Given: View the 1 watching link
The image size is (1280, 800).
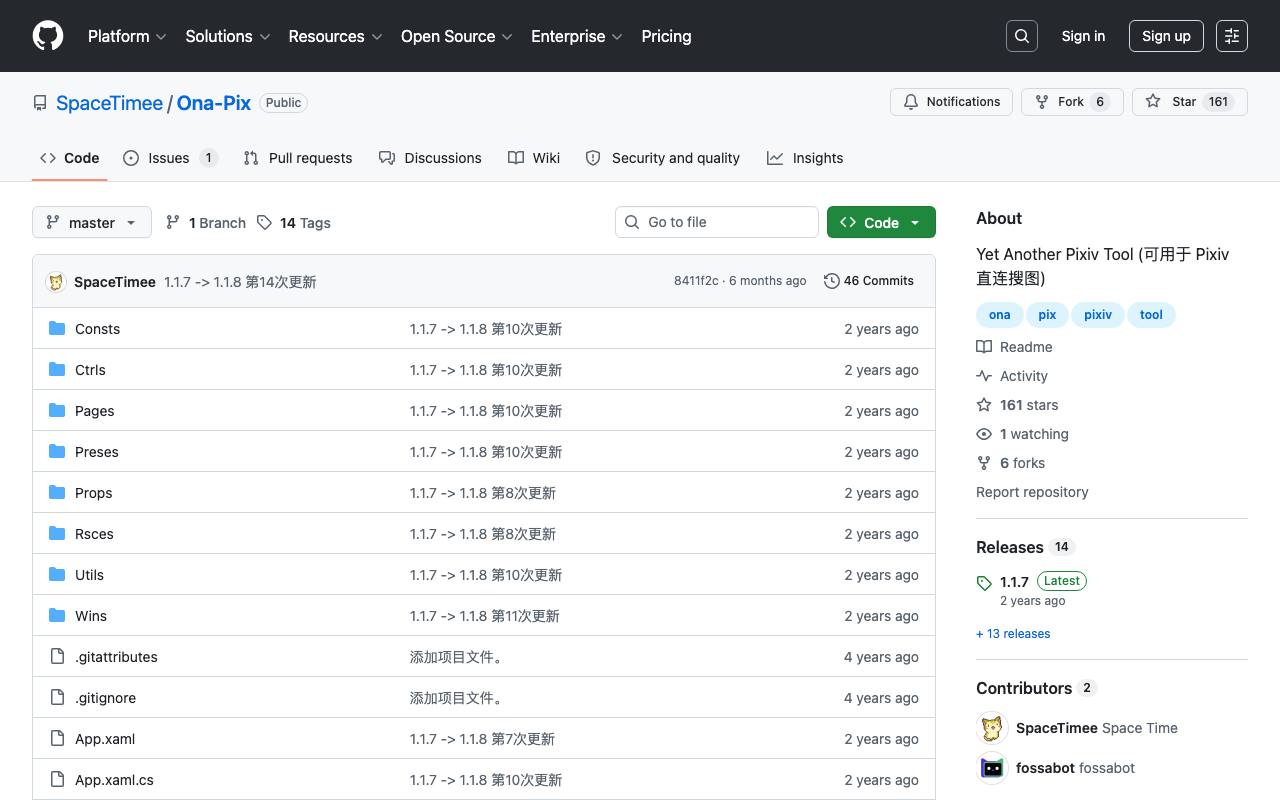Looking at the screenshot, I should tap(1022, 434).
